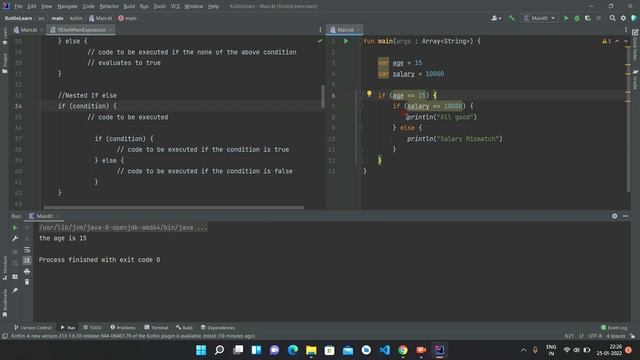Toggle the Bookmarks tool window stripe button
This screenshot has width=640, height=360.
pyautogui.click(x=4, y=303)
